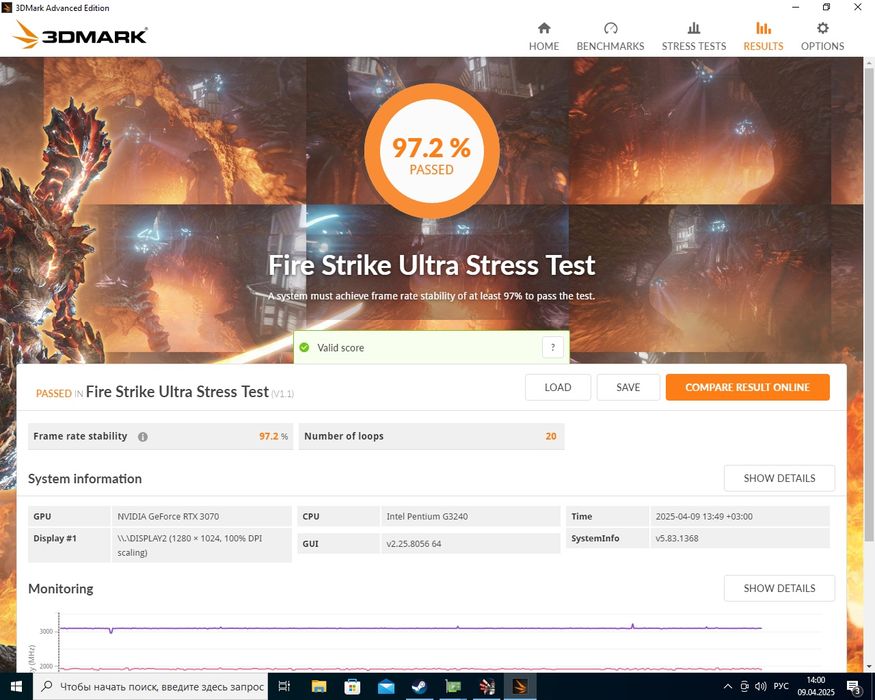The image size is (875, 700).
Task: Click the Display #1 DISPLAY2 description
Action: tap(190, 545)
